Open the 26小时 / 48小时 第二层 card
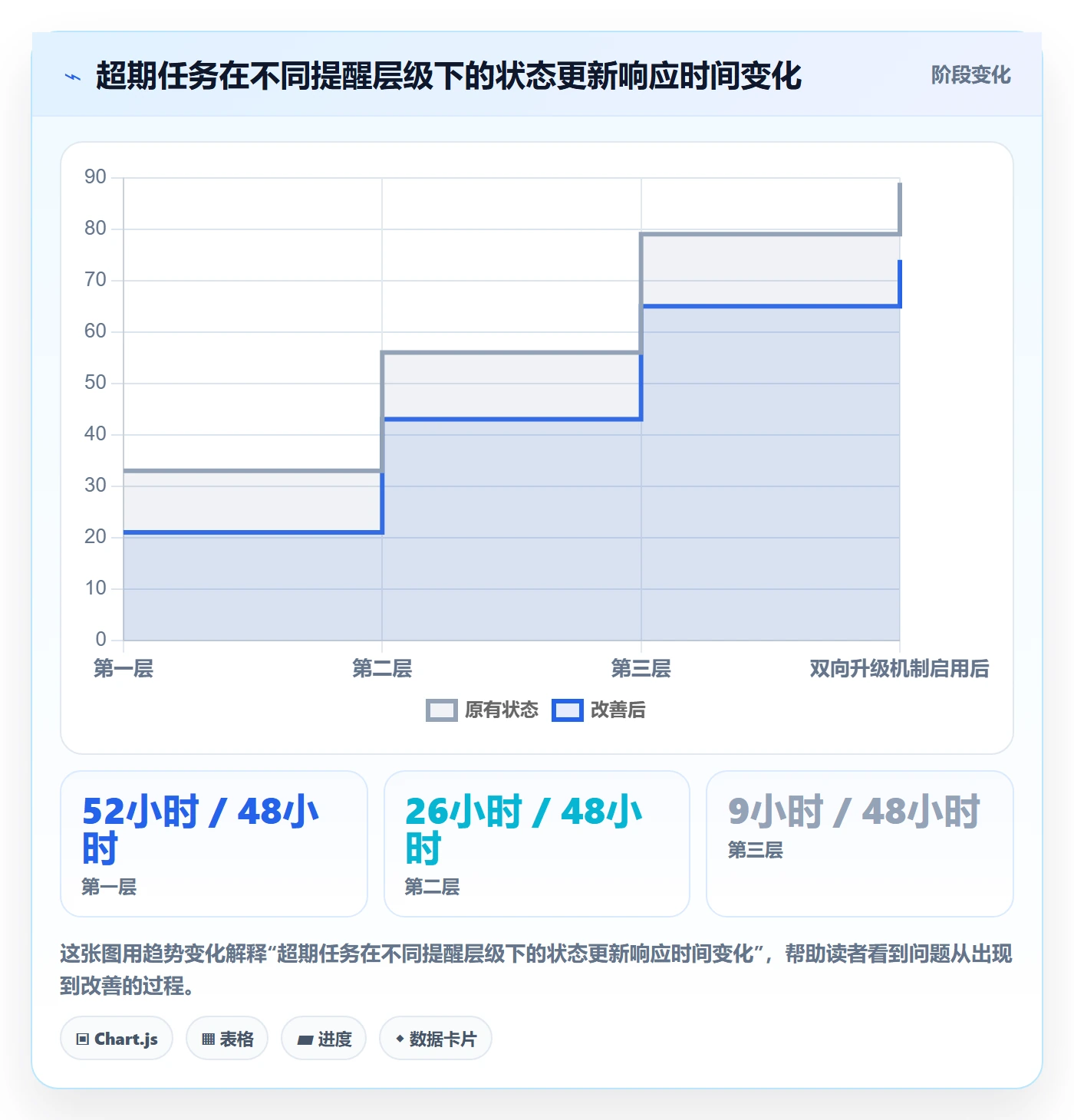Screen dimensions: 1074x1120 tap(537, 844)
